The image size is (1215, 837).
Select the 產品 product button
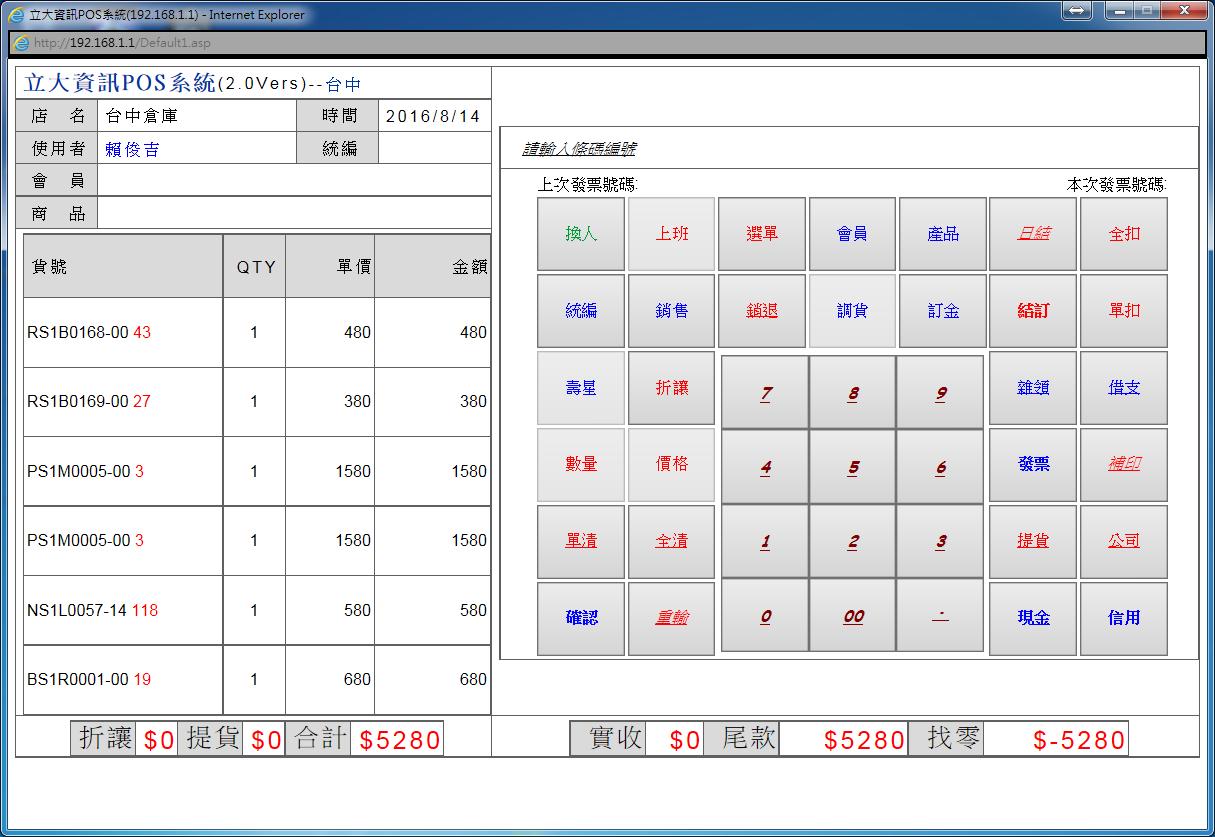943,234
